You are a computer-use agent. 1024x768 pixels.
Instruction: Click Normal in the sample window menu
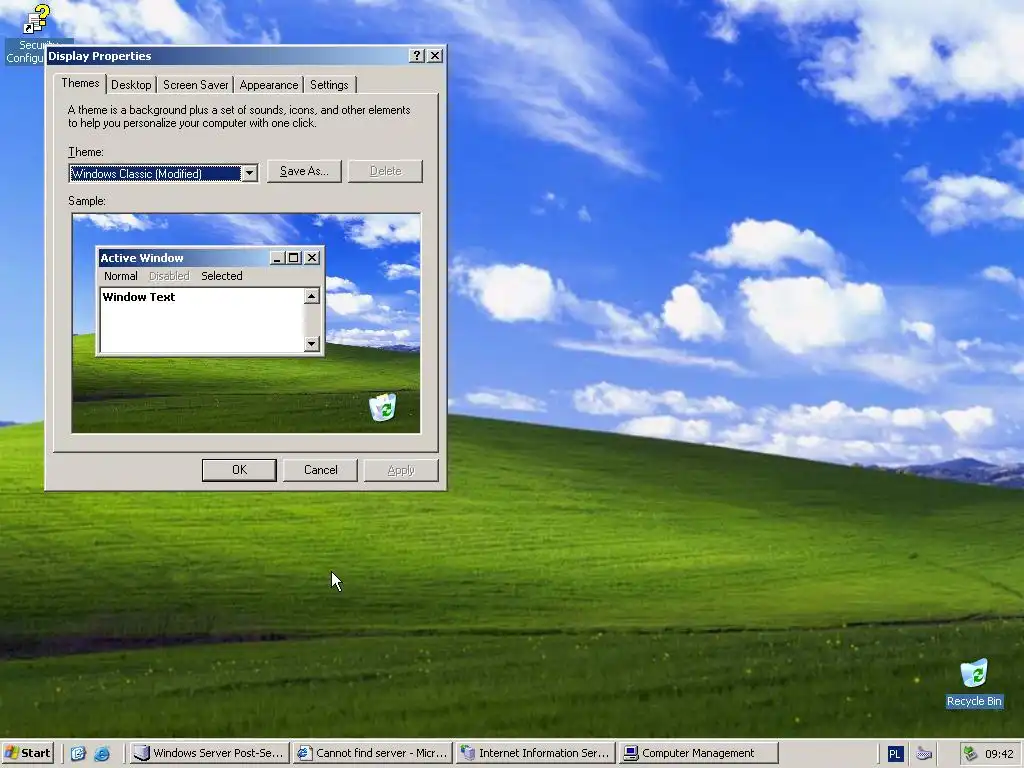click(121, 276)
